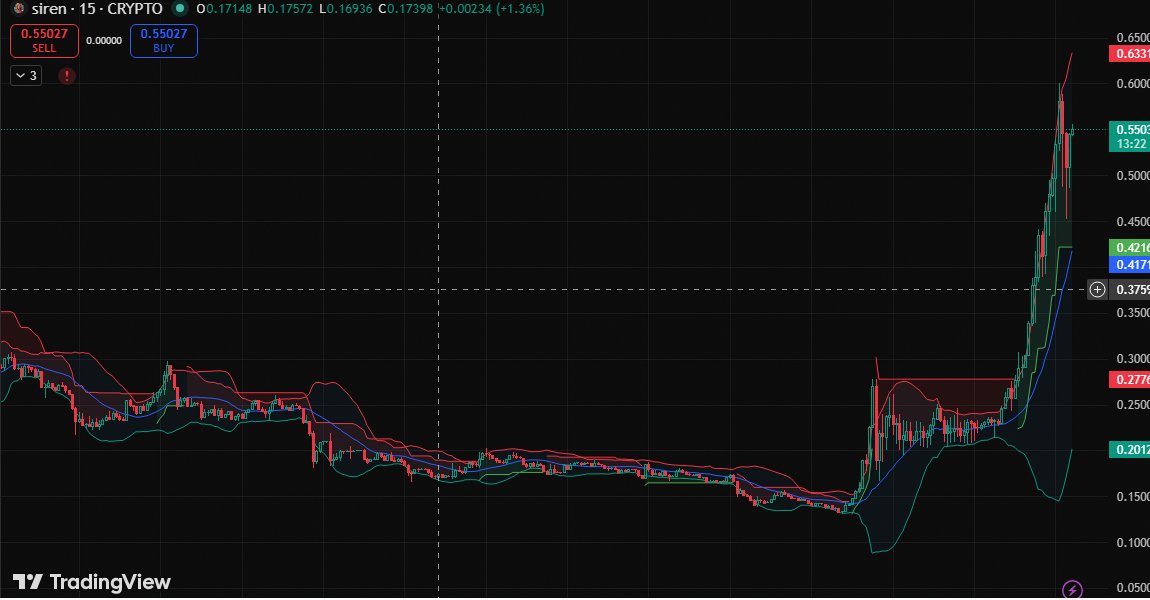Click the 13:22 bar countdown label

point(1129,144)
